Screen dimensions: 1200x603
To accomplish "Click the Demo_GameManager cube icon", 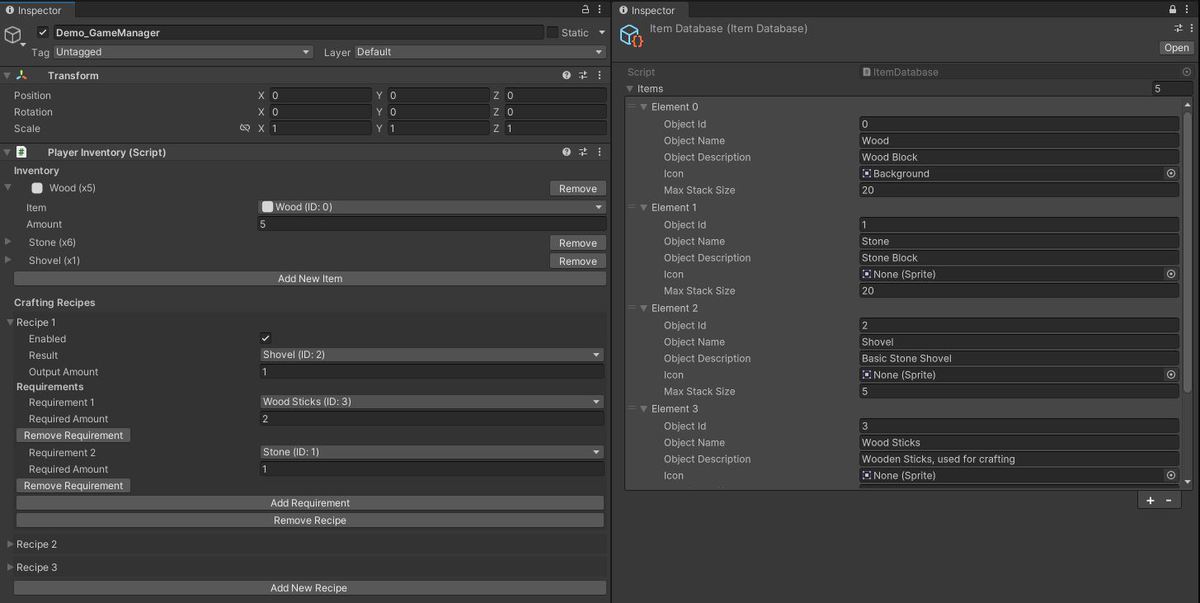I will pyautogui.click(x=12, y=32).
